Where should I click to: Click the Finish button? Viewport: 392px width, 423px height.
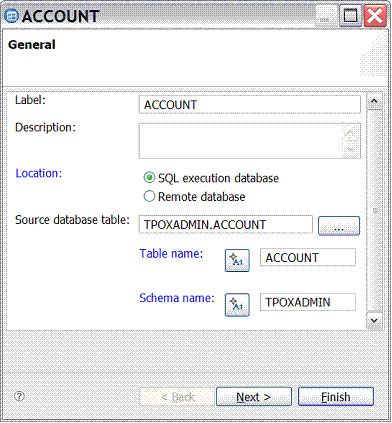[x=336, y=397]
